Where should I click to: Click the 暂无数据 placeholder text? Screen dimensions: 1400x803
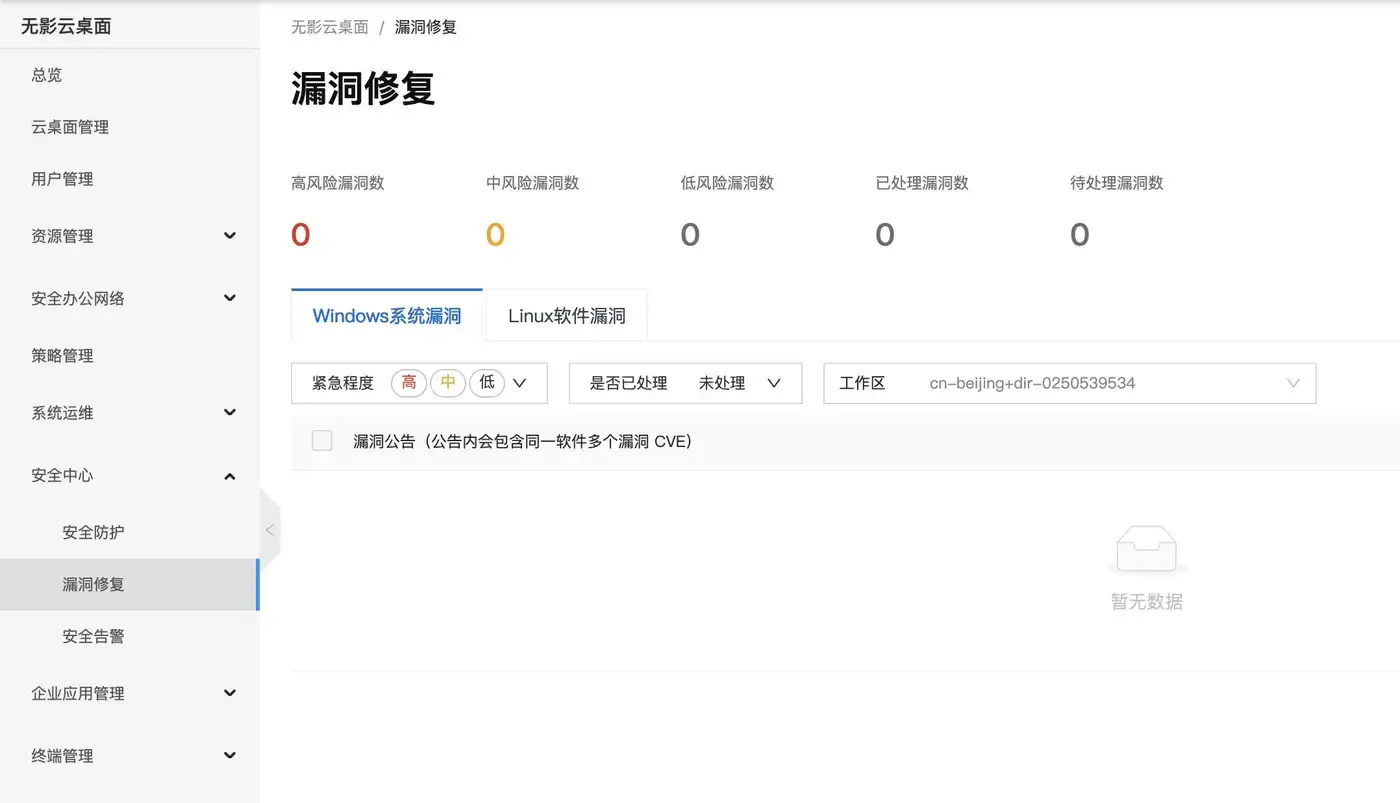click(x=1147, y=602)
